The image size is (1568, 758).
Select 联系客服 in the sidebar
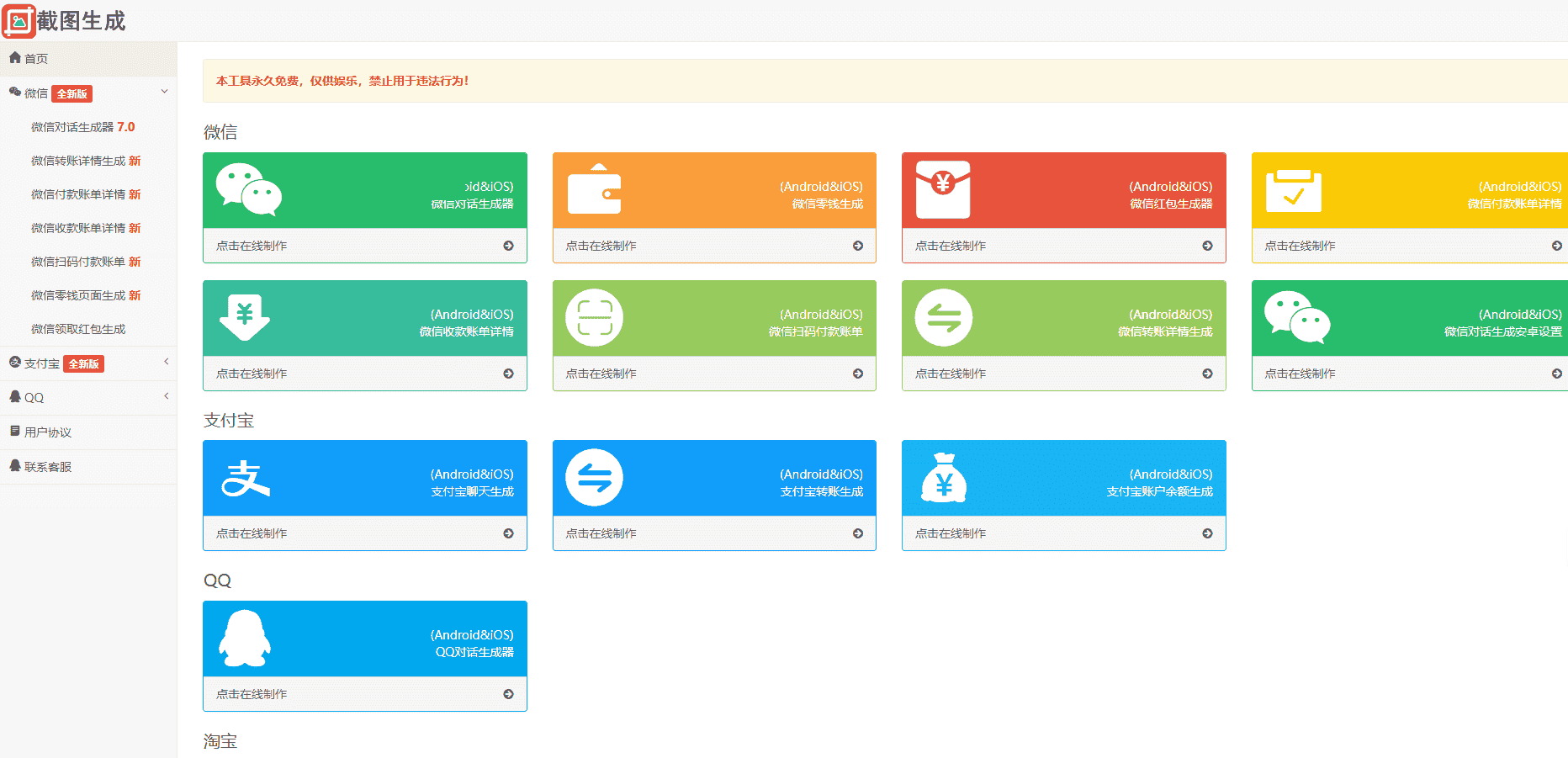point(48,467)
